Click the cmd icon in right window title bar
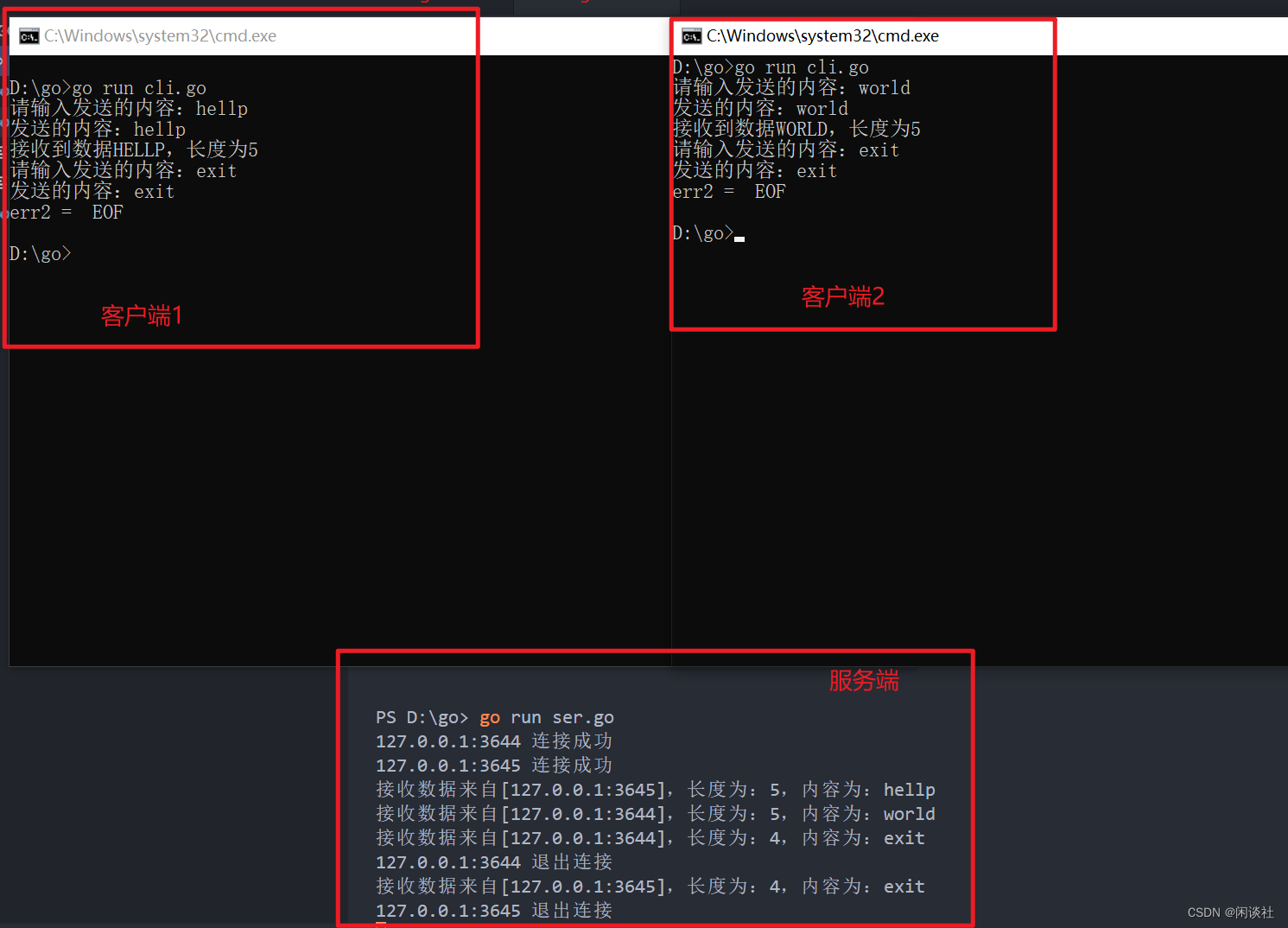Screen dimensions: 1288x928 click(692, 36)
